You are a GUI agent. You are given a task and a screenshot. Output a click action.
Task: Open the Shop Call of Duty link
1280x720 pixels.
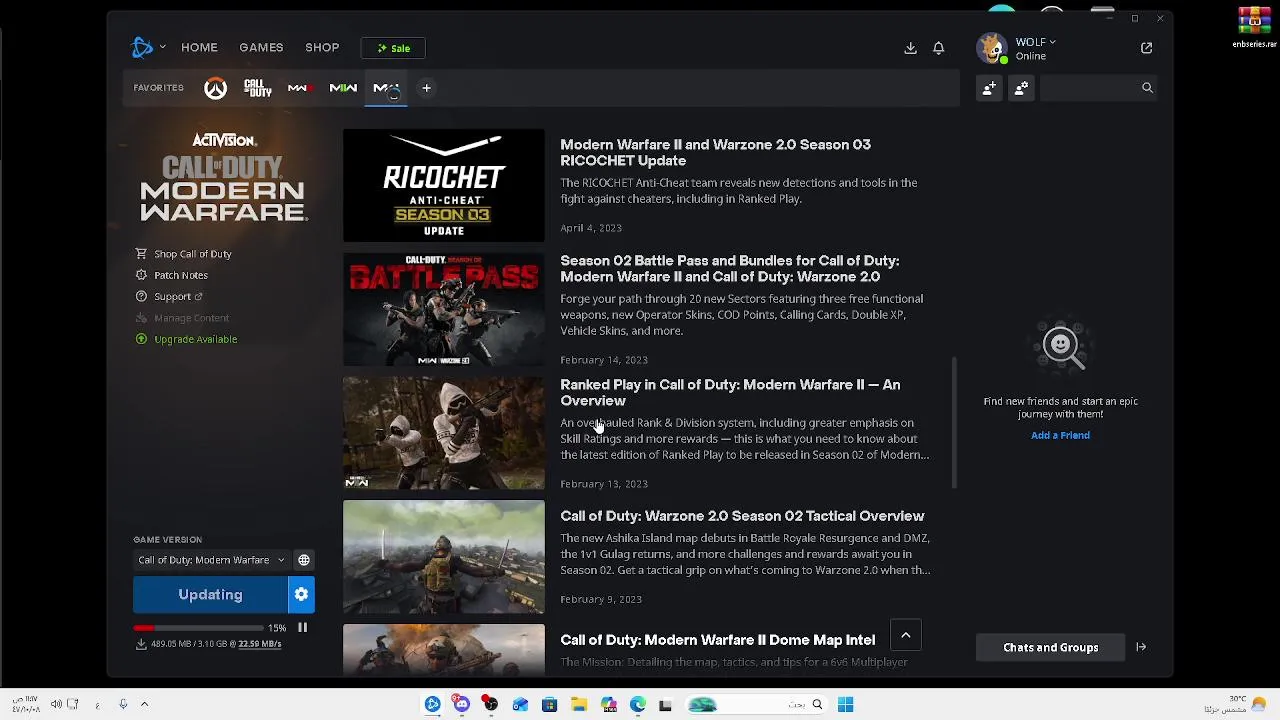point(192,254)
